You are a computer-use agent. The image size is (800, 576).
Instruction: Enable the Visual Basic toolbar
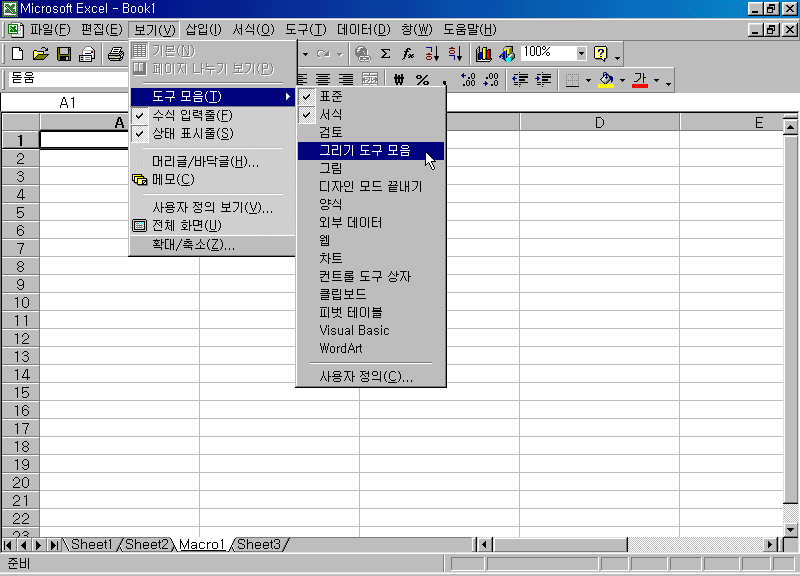coord(371,331)
